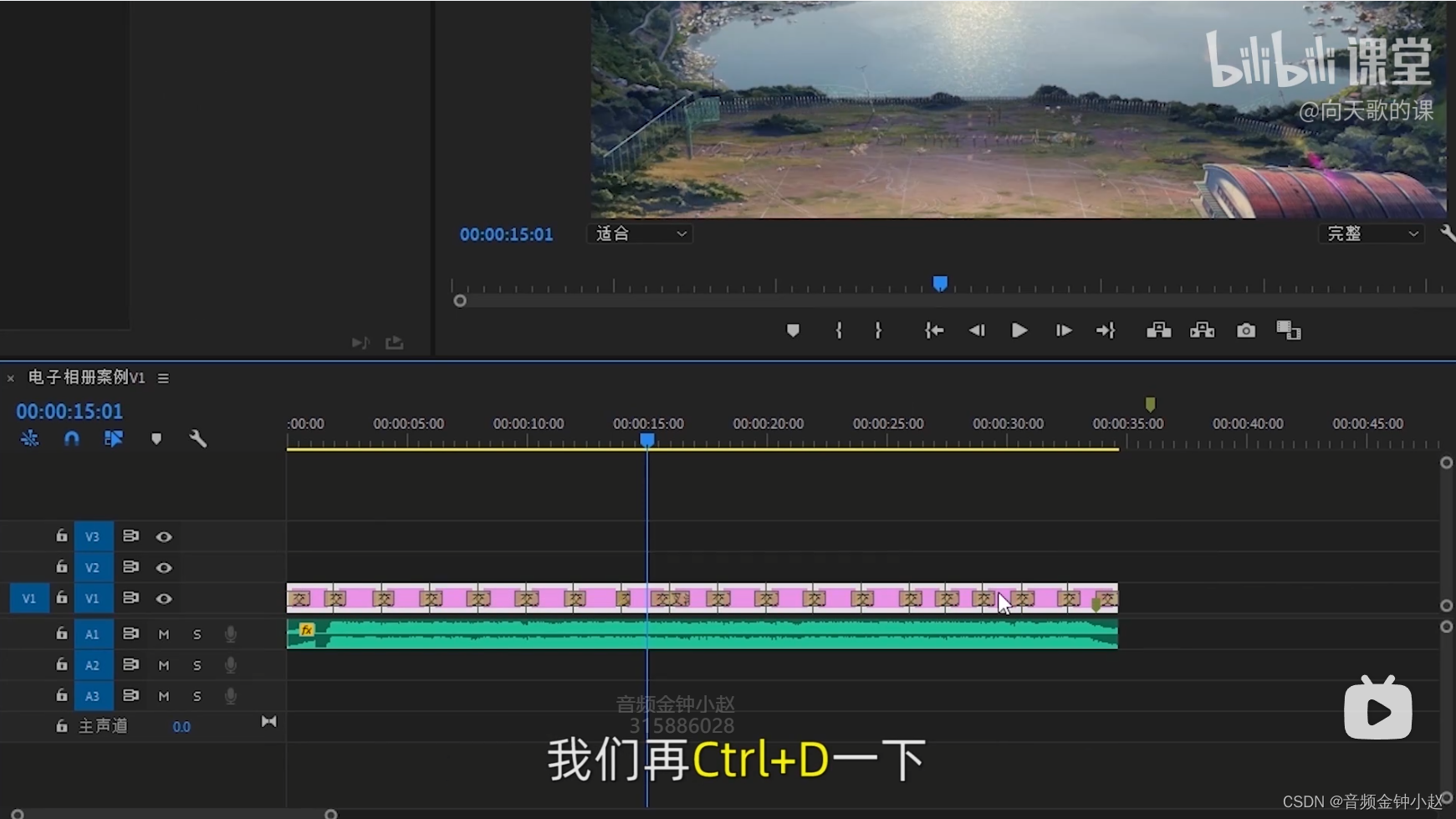Hide track V3 output with eye
Image resolution: width=1456 pixels, height=819 pixels.
coord(164,536)
